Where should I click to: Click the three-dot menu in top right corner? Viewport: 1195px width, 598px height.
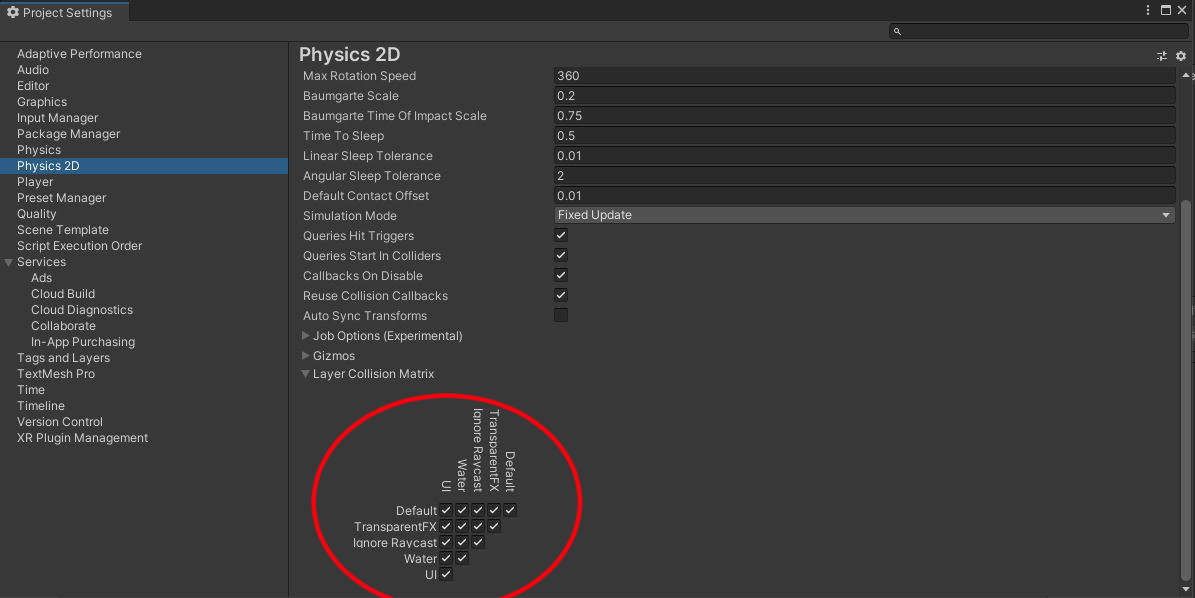point(1146,9)
